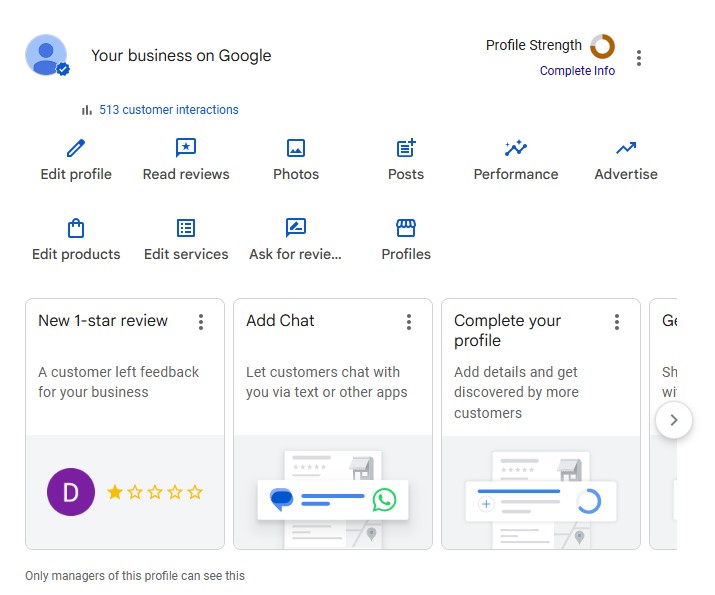
Task: Click the Profile Strength ring indicator
Action: pos(602,47)
